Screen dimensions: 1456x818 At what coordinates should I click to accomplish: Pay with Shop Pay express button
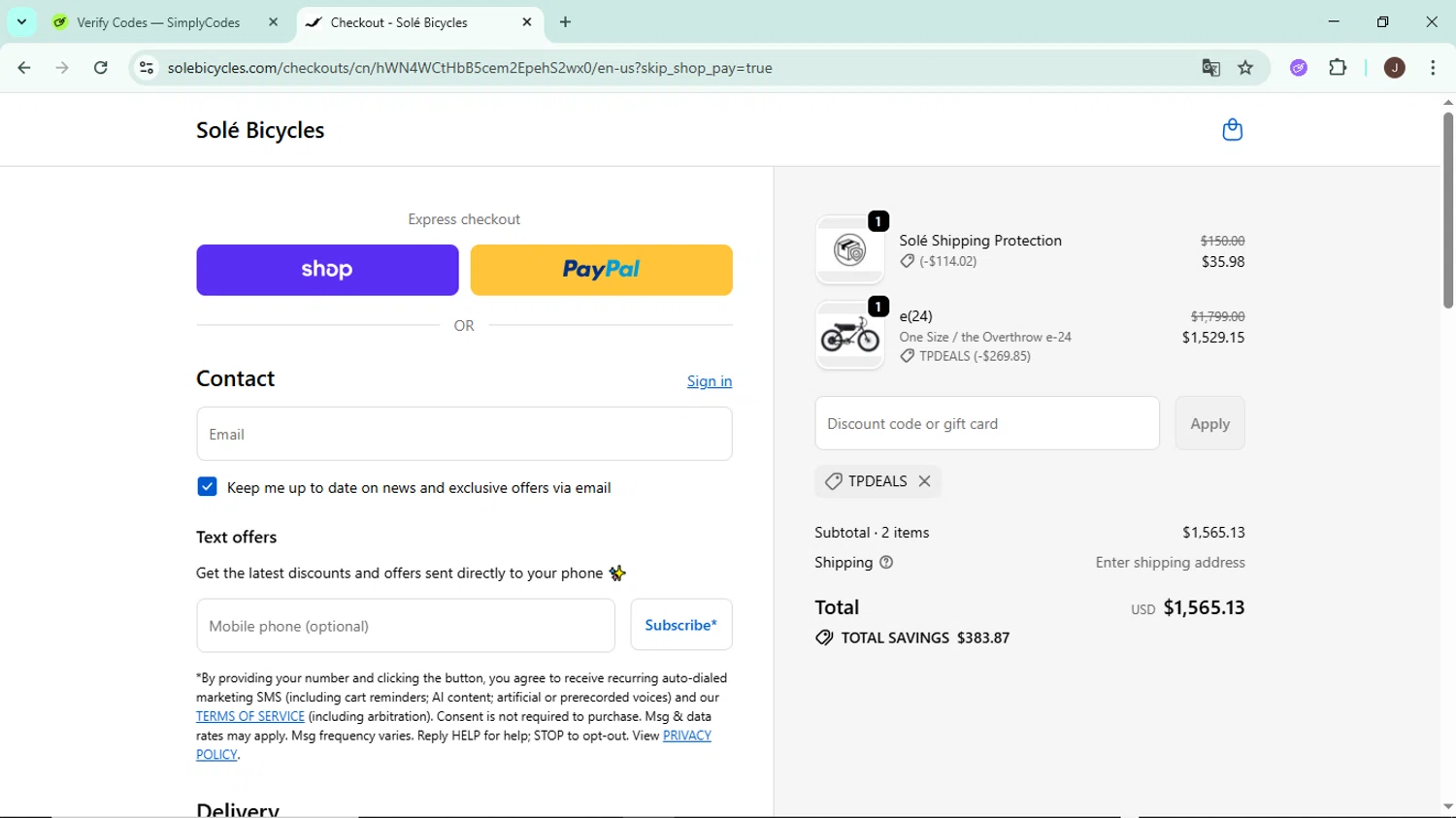[x=327, y=270]
